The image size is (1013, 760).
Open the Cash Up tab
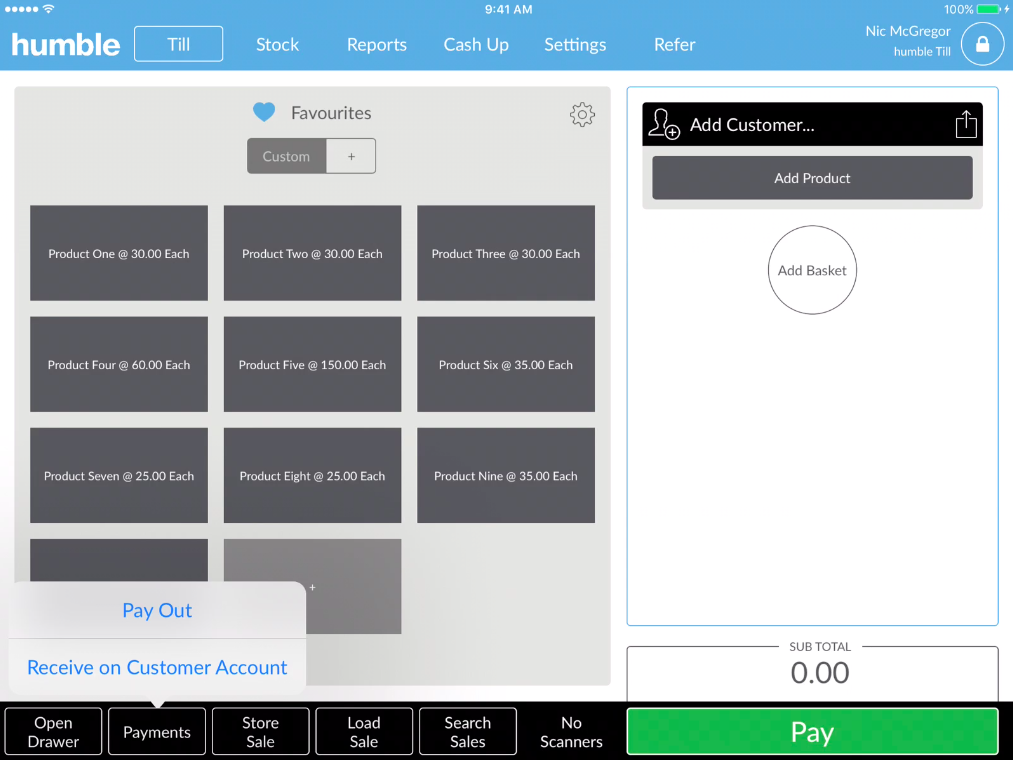coord(476,45)
